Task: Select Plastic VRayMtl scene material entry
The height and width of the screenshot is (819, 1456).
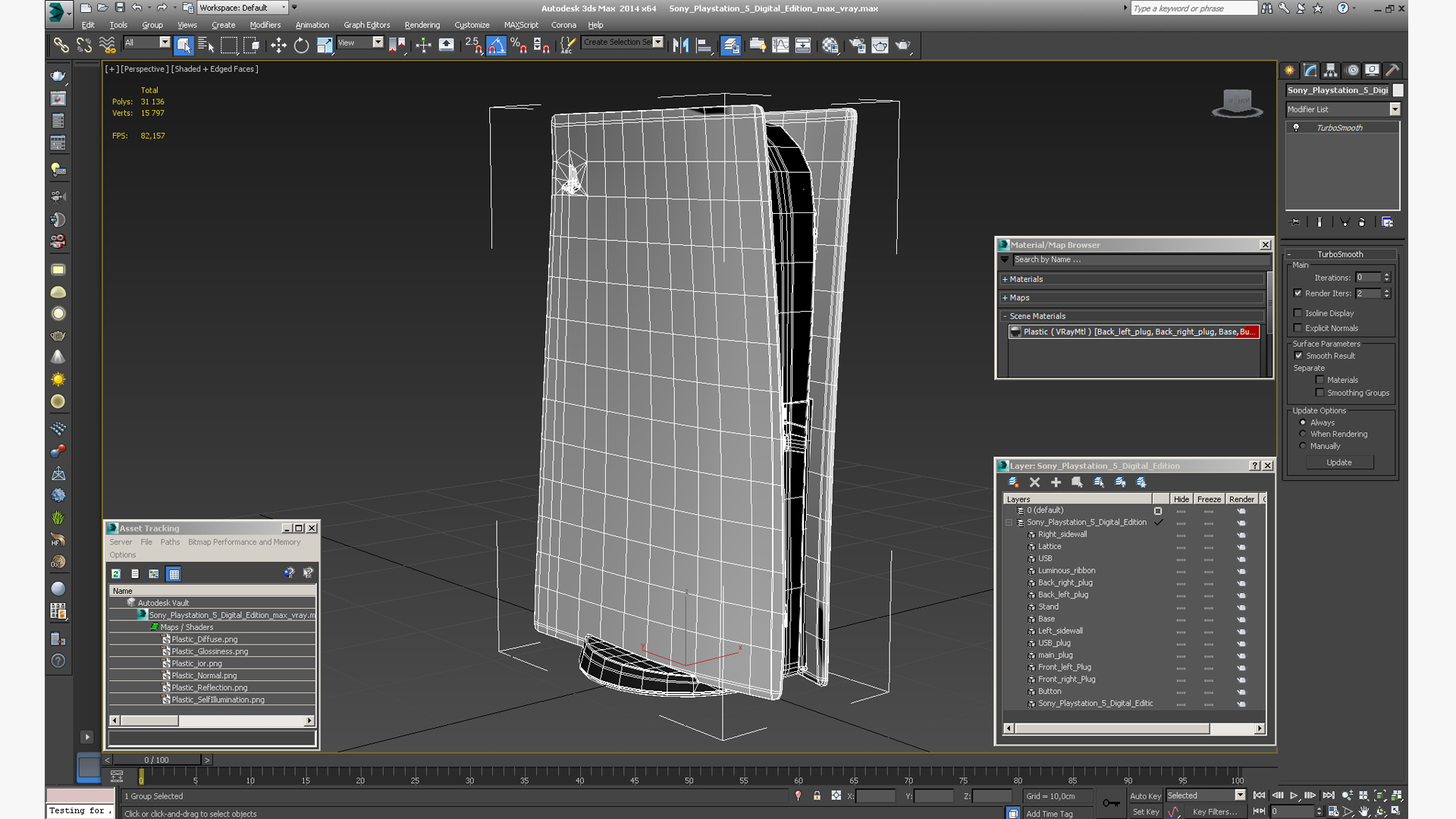Action: pos(1134,331)
